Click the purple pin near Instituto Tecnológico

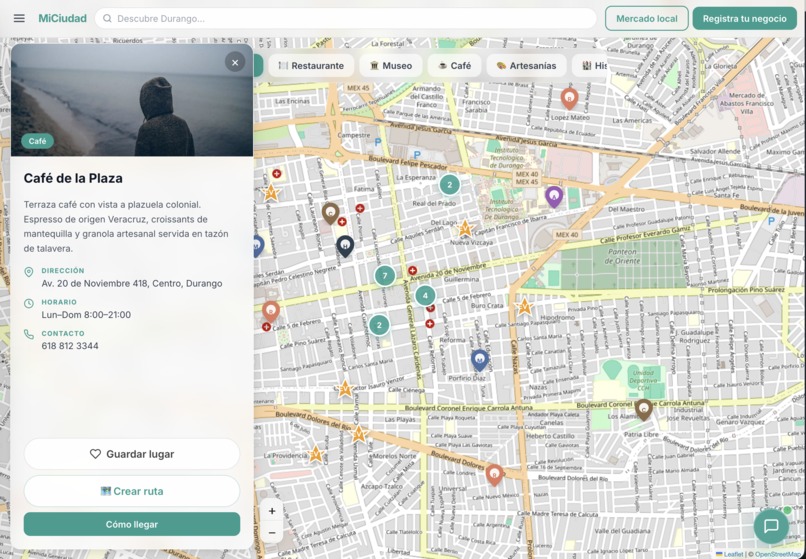click(554, 196)
